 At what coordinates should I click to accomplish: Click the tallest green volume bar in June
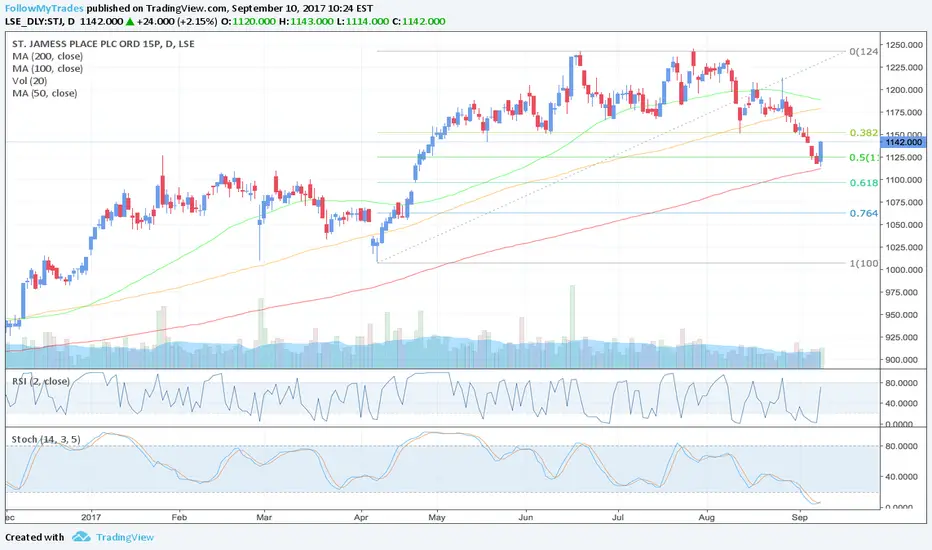point(572,326)
